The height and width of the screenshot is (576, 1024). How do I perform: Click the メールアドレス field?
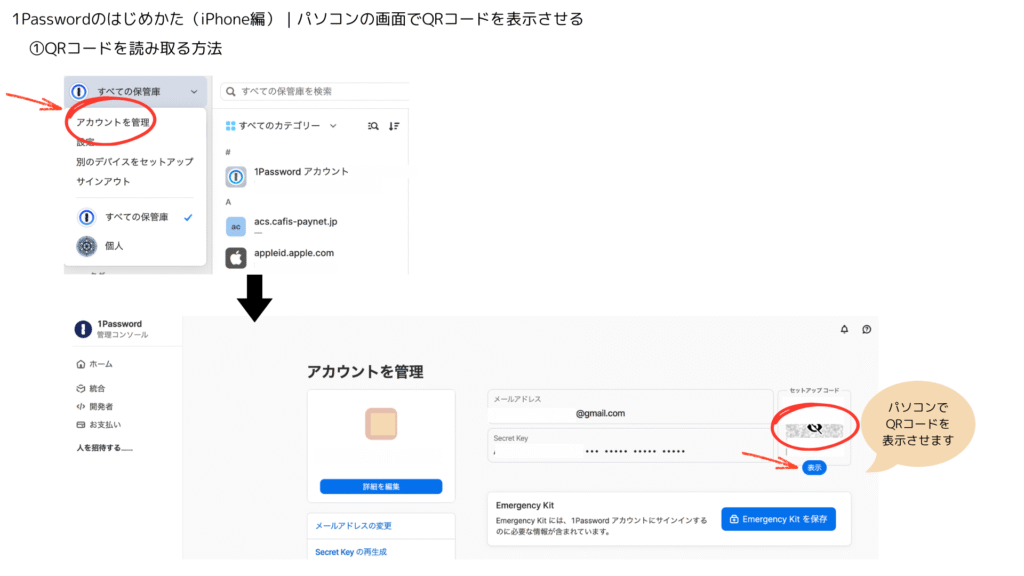[x=630, y=407]
